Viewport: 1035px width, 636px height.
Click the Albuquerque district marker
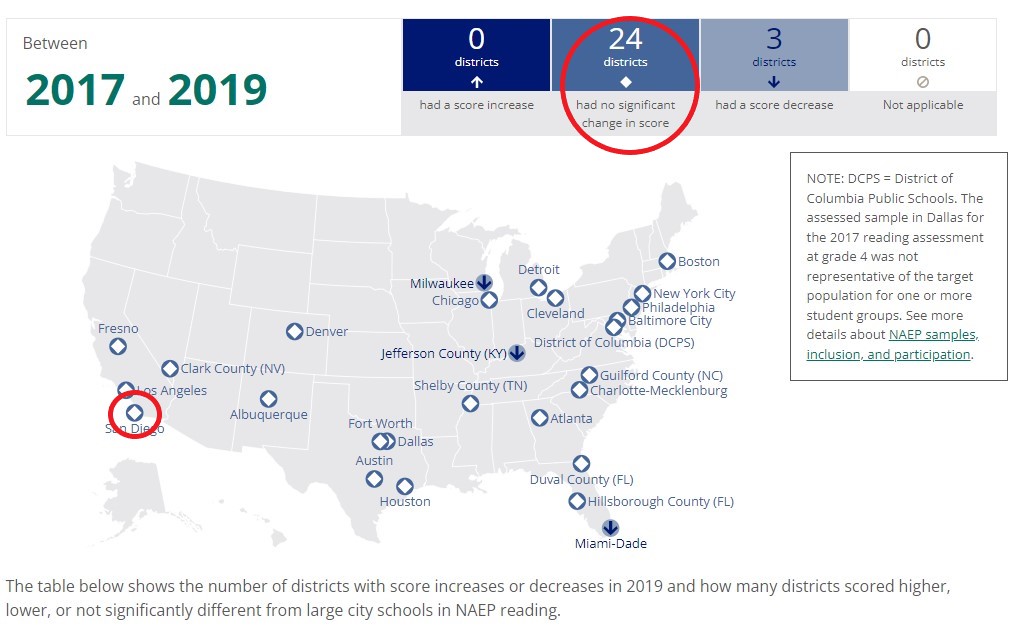(268, 399)
